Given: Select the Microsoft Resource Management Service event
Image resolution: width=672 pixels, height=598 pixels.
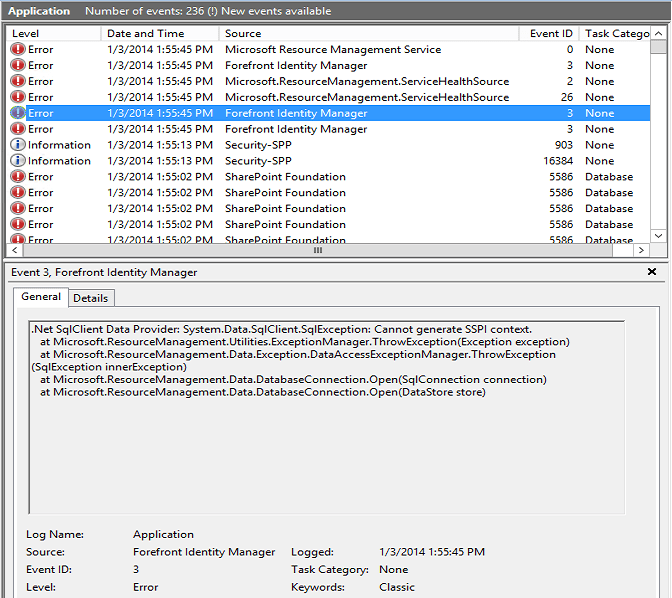Looking at the screenshot, I should click(x=329, y=49).
